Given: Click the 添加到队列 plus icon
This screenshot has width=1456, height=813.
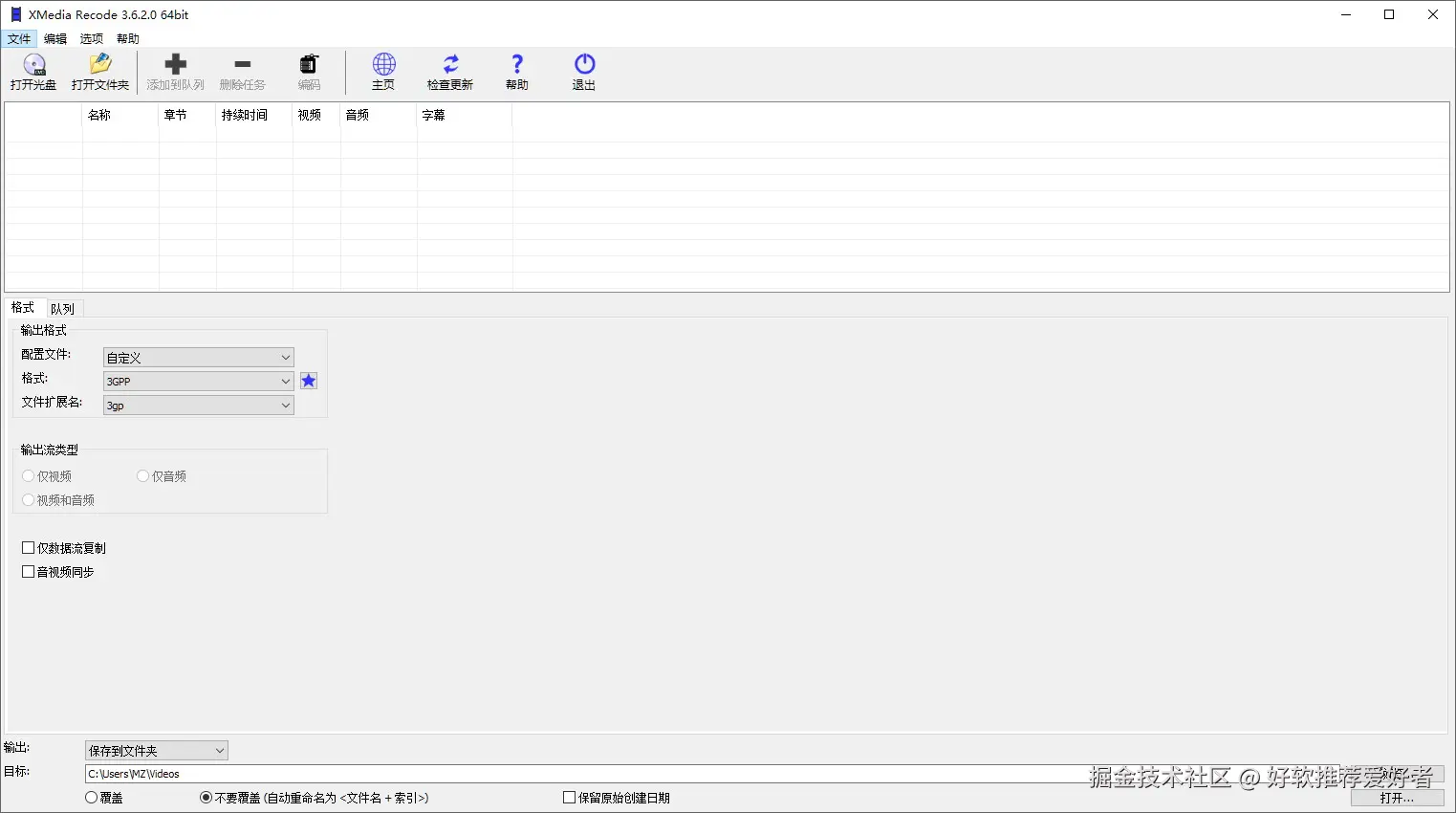Looking at the screenshot, I should tap(175, 64).
